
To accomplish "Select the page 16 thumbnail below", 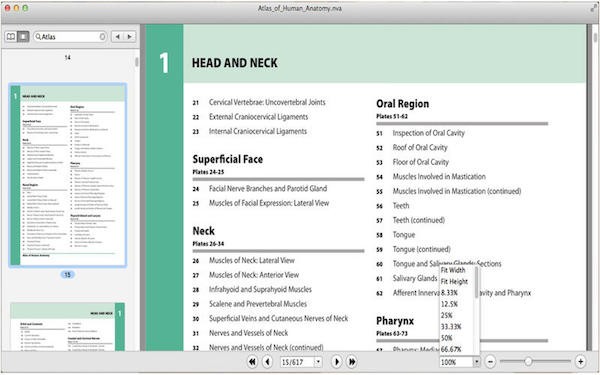I will 68,326.
